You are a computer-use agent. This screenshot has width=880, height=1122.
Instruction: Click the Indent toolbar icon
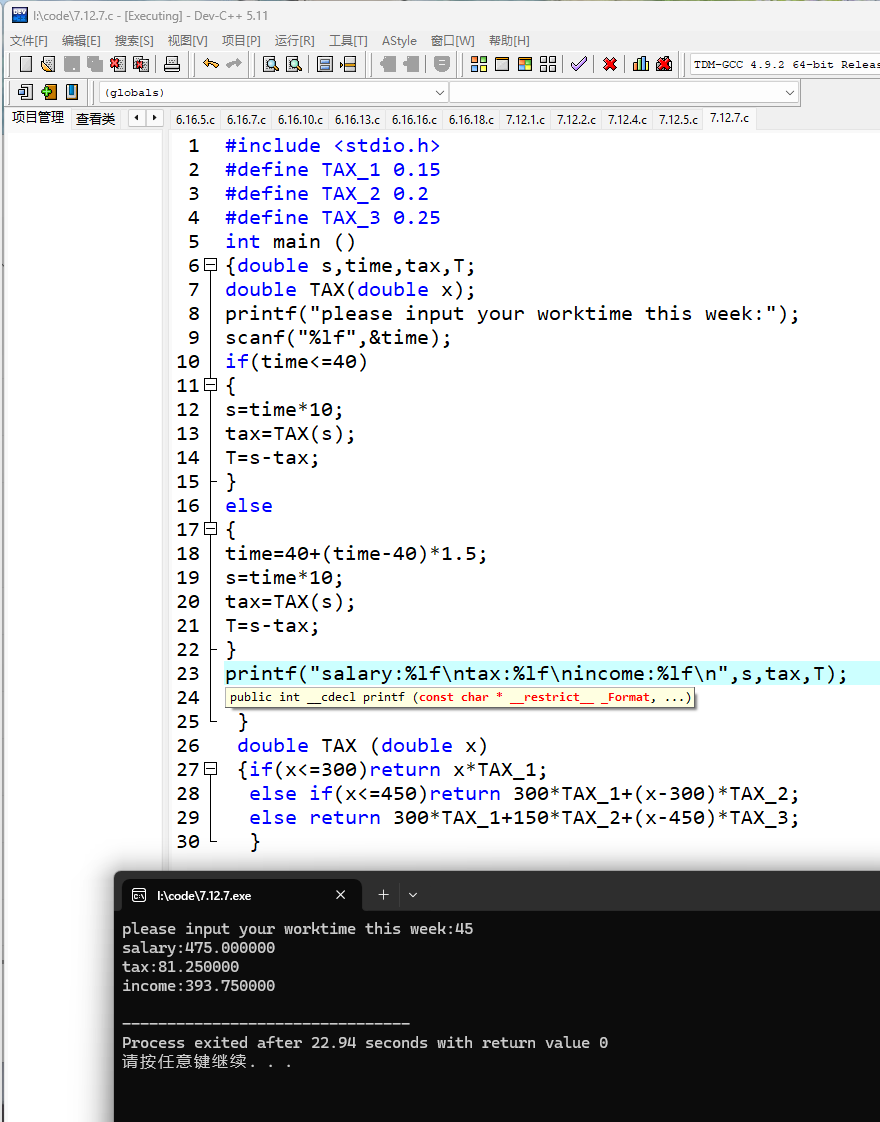(387, 64)
